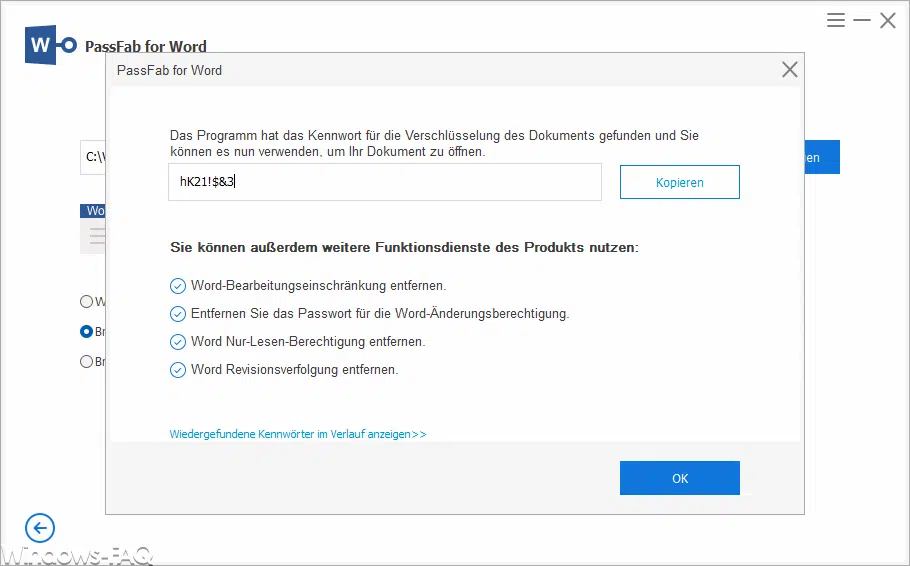The image size is (910, 566).
Task: Click checkmark icon beside Word-Bearbeitungseinschränkung entfernen
Action: point(179,286)
